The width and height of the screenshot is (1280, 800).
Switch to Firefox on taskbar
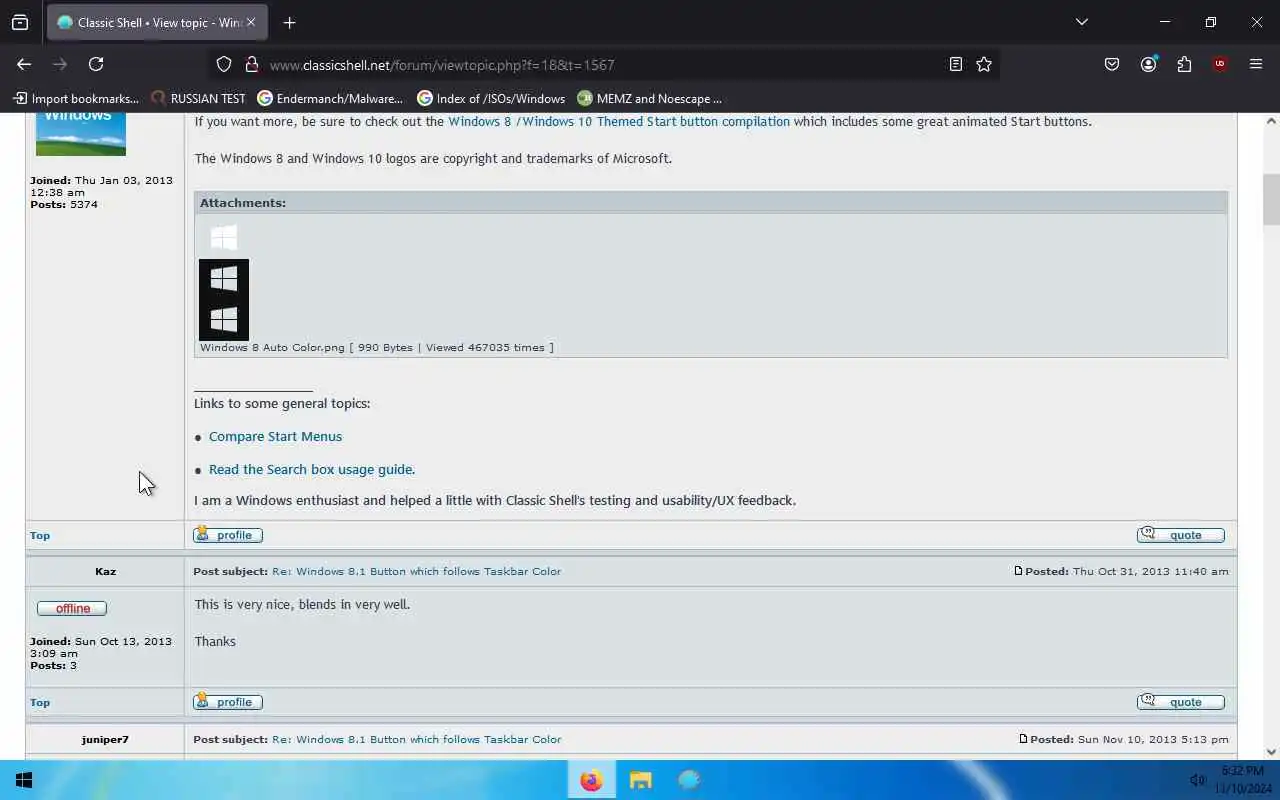pos(592,780)
